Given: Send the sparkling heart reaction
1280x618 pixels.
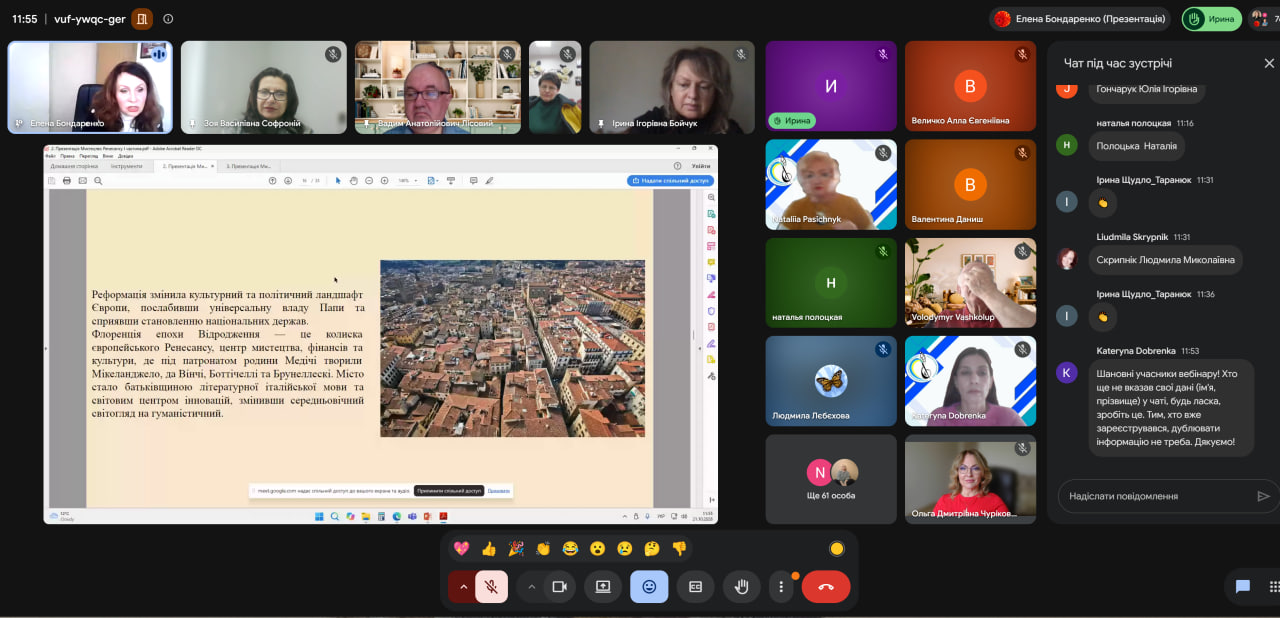Looking at the screenshot, I should pyautogui.click(x=461, y=548).
